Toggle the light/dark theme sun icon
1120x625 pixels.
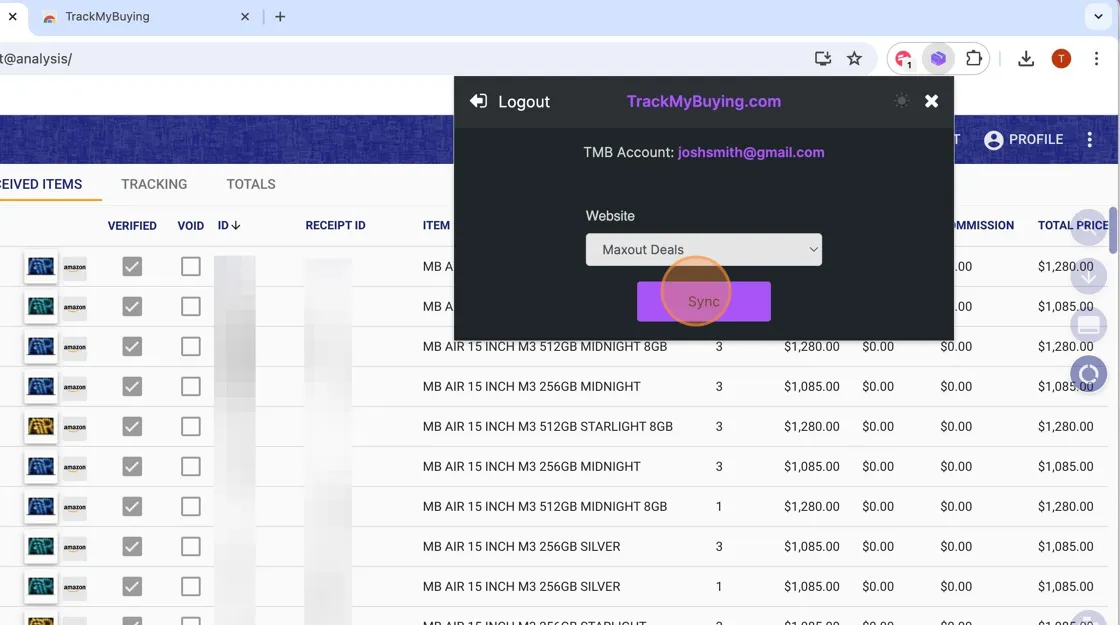(901, 101)
